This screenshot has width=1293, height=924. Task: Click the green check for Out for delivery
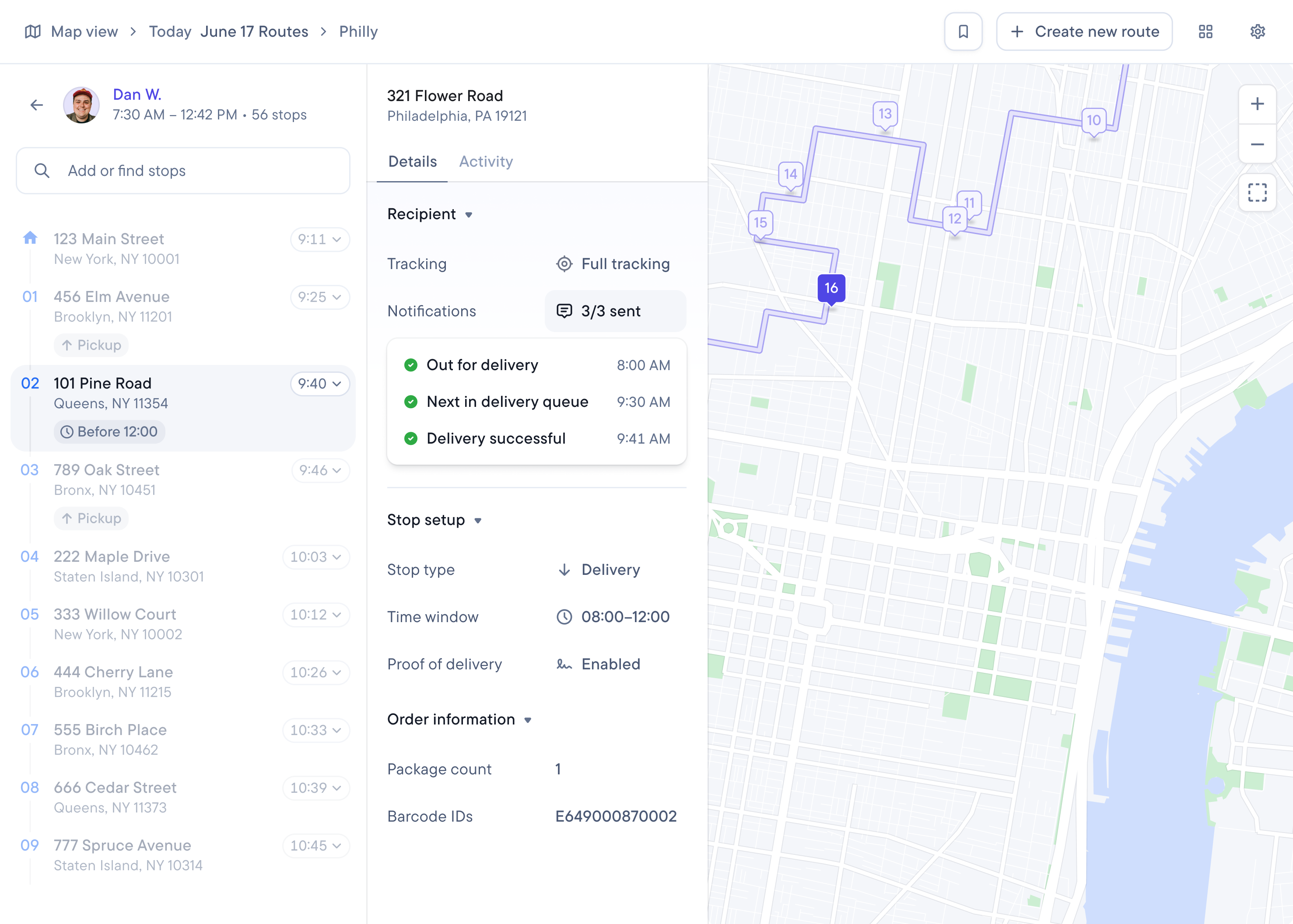click(411, 365)
